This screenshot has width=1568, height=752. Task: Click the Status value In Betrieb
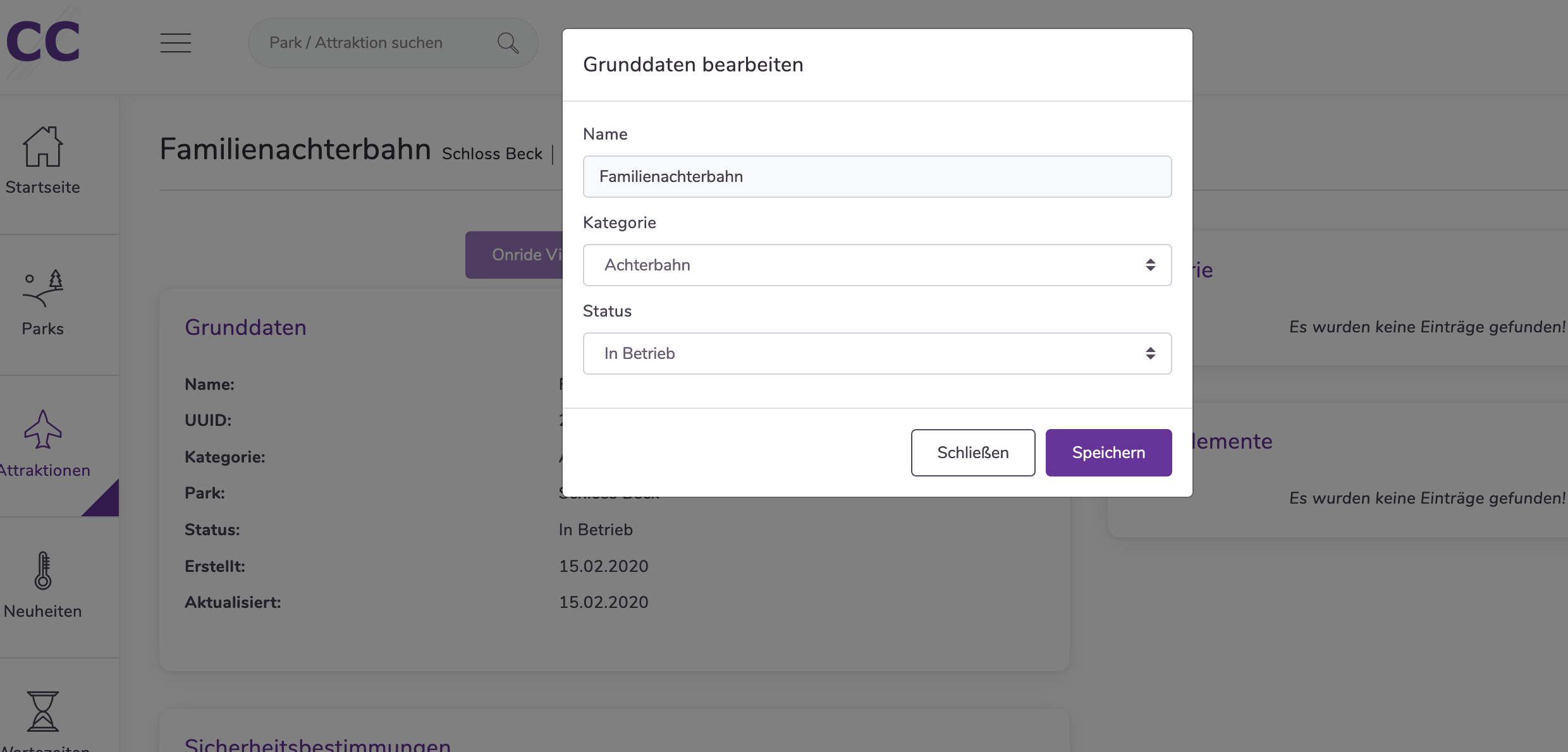click(x=596, y=530)
